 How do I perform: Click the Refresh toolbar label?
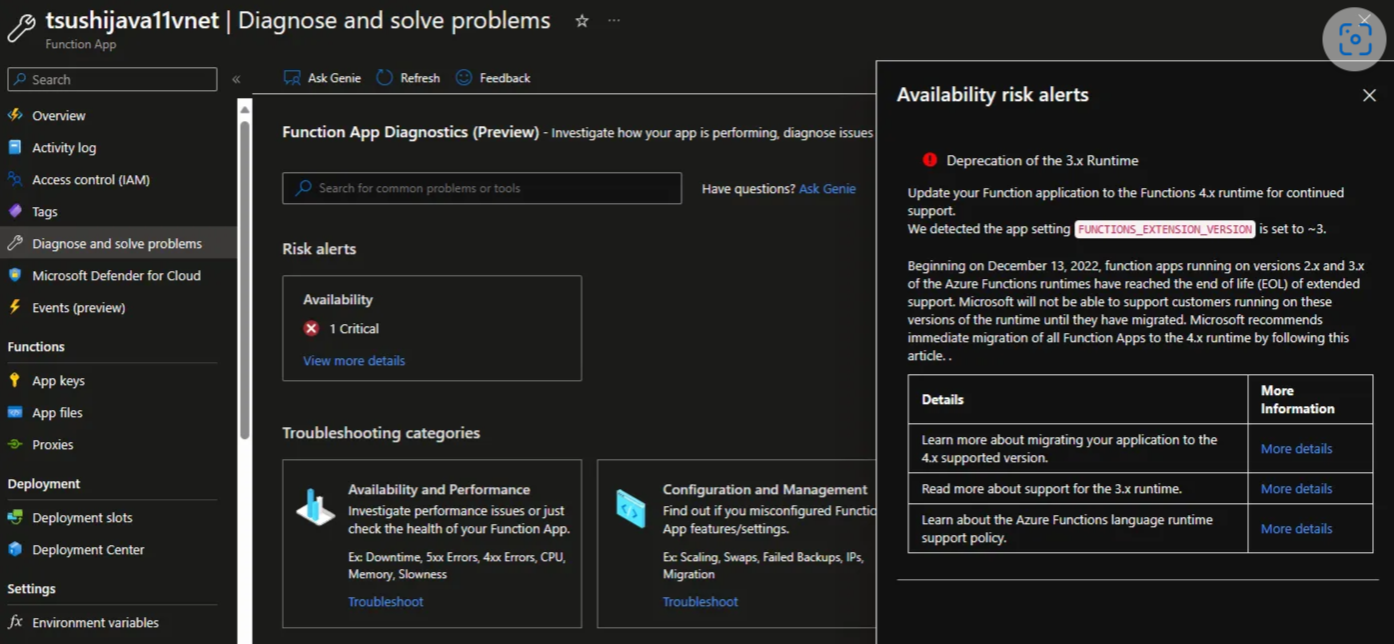[x=420, y=78]
